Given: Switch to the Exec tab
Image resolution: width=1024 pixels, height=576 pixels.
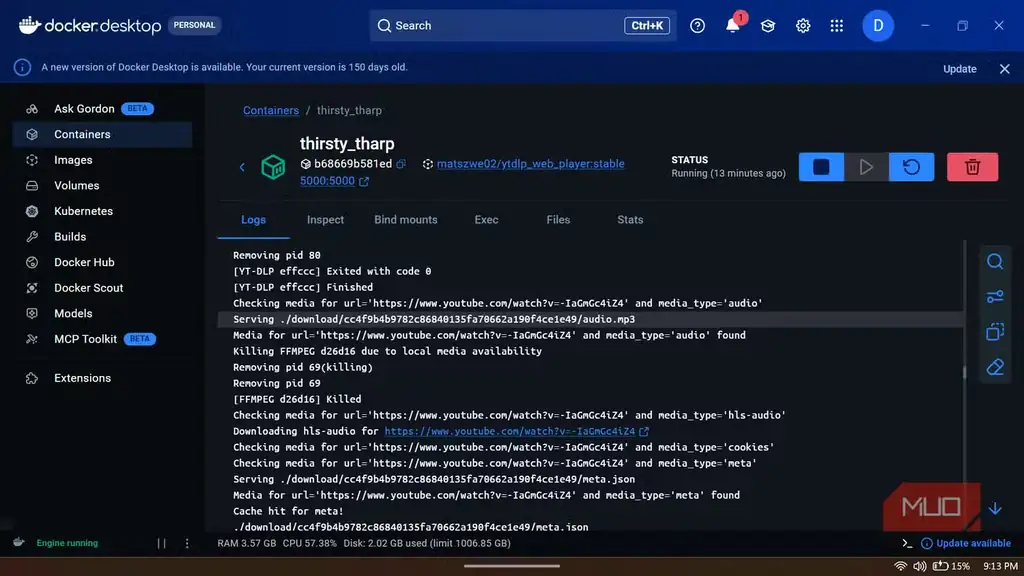Looking at the screenshot, I should coord(487,220).
